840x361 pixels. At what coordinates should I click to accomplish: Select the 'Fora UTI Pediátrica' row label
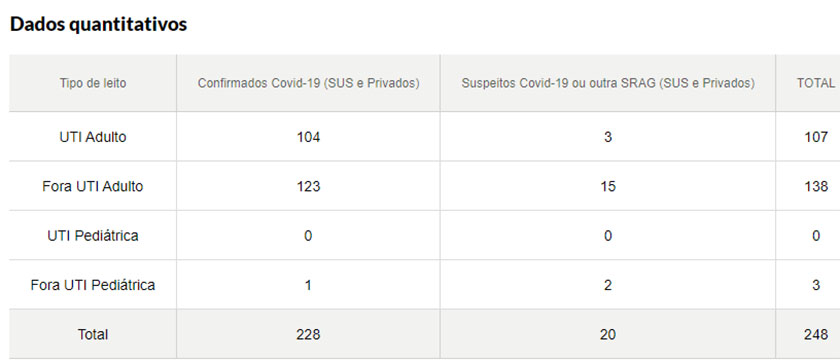coord(93,285)
